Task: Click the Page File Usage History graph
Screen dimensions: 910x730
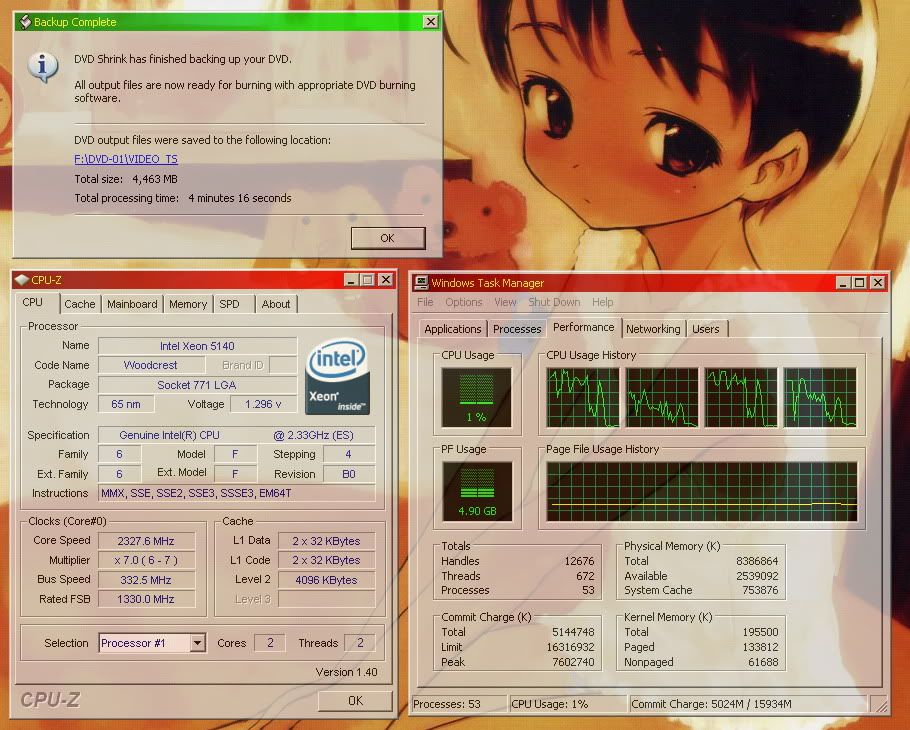Action: (701, 493)
